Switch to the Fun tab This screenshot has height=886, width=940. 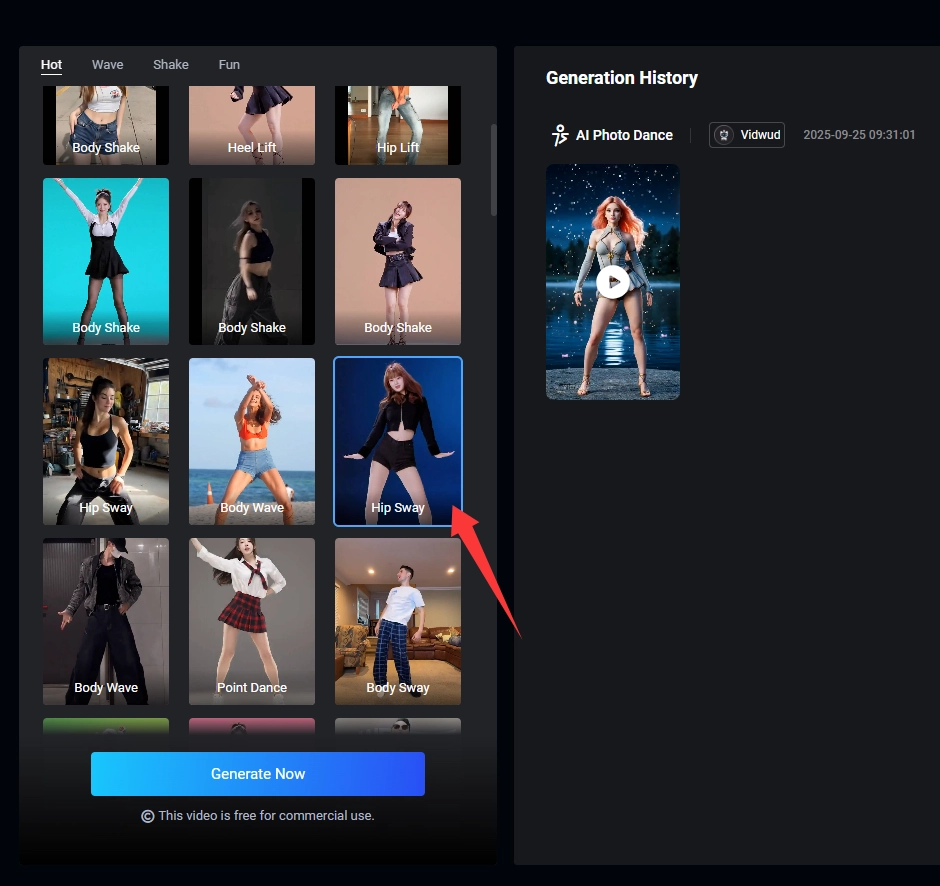click(x=229, y=64)
